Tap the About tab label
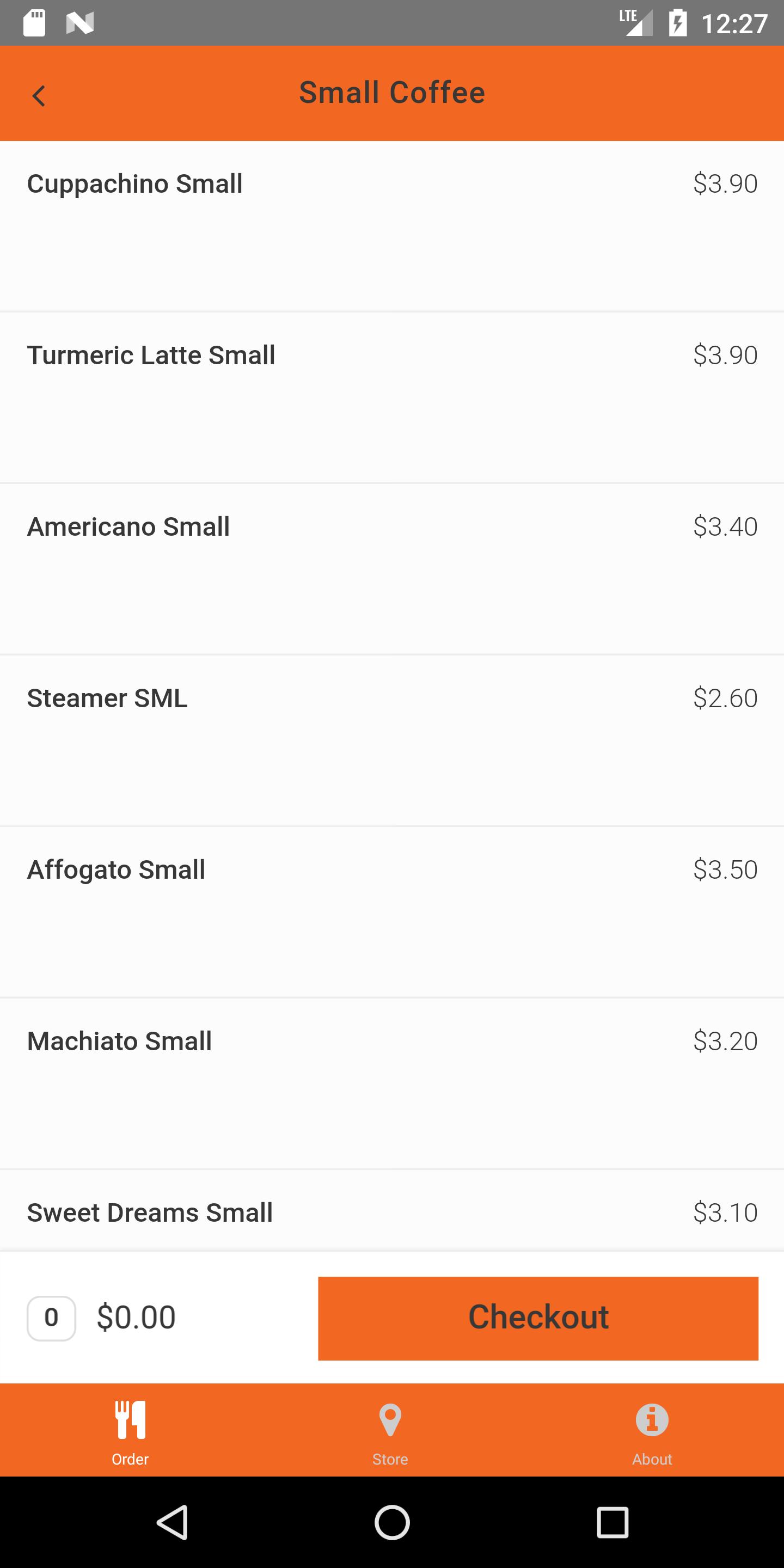The height and width of the screenshot is (1568, 784). 652,1459
